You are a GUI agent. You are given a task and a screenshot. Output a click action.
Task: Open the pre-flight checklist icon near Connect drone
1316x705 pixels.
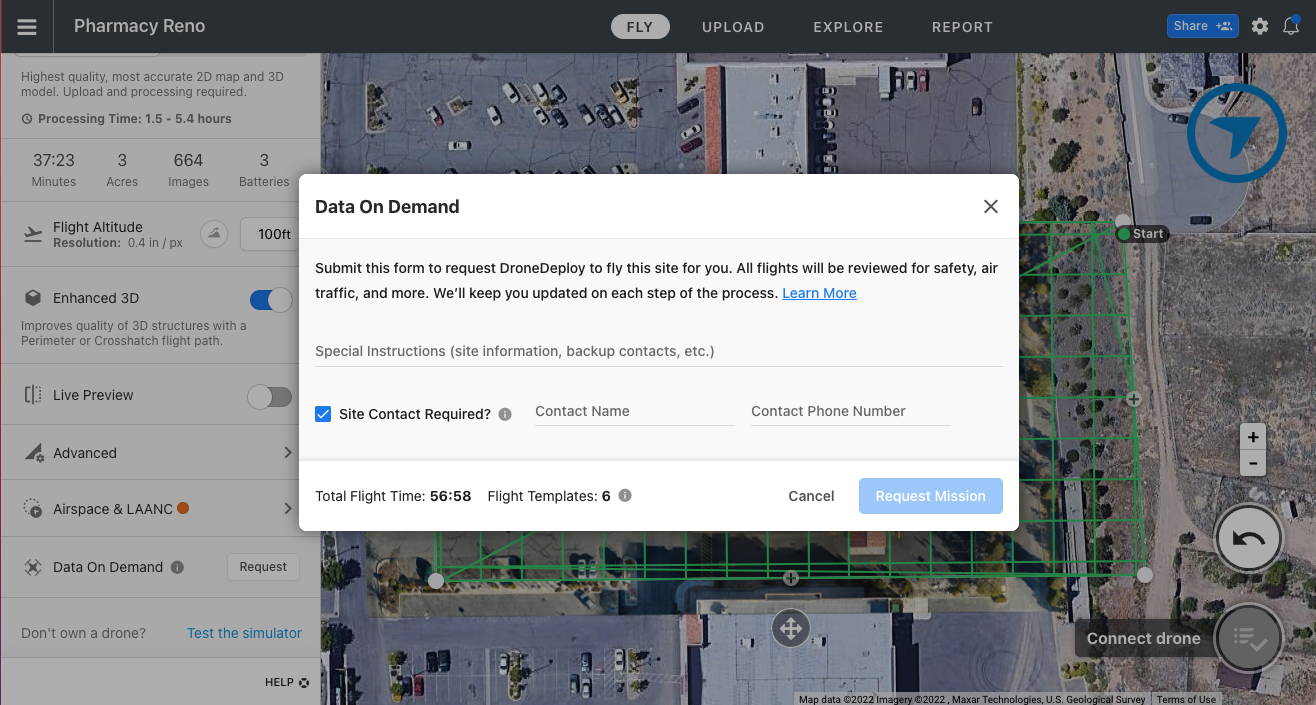coord(1249,638)
